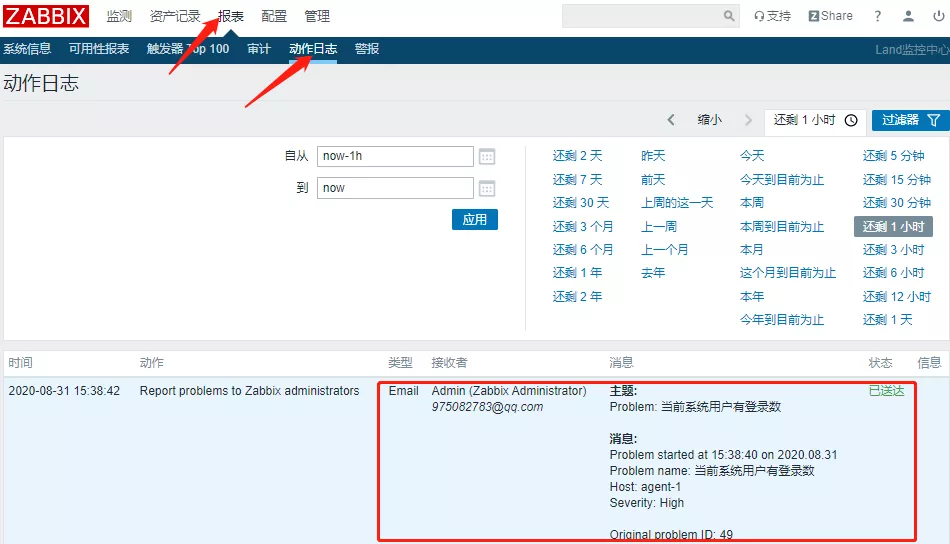This screenshot has width=950, height=544.
Task: Click the search magnifier icon
Action: coord(729,16)
